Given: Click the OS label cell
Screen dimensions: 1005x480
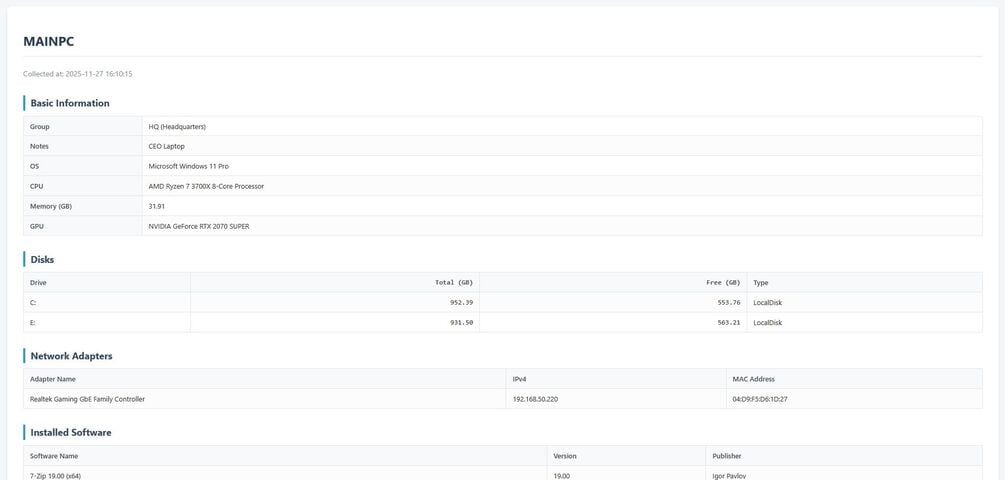Looking at the screenshot, I should [x=83, y=166].
